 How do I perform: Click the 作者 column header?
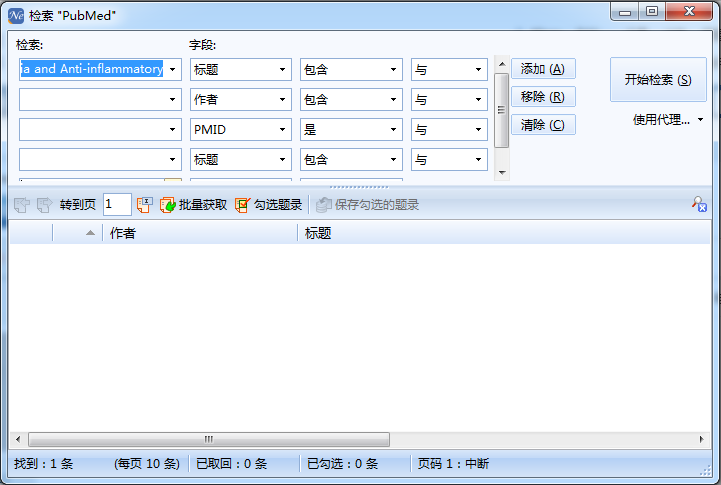[x=200, y=233]
